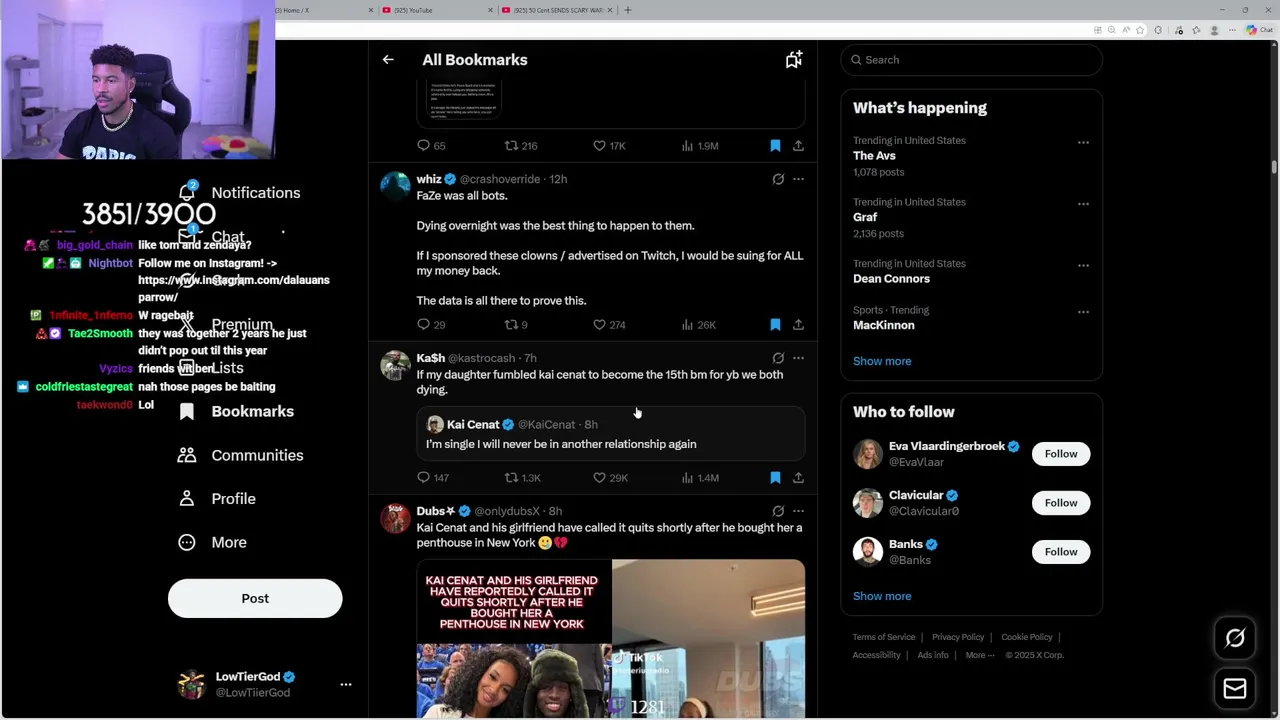Open Dean Connors trending topic
Viewport: 1280px width, 720px height.
click(891, 279)
